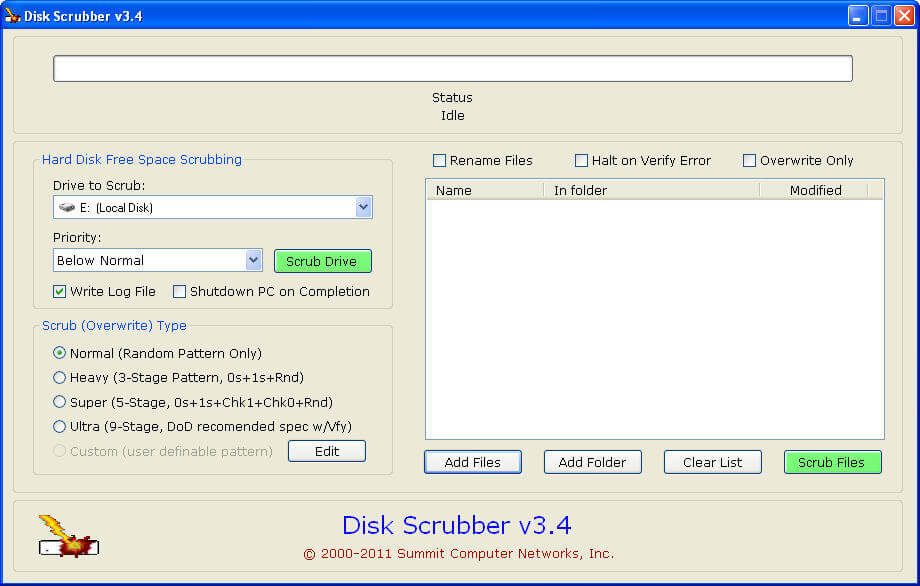Enable the Rename Files checkbox

(439, 161)
